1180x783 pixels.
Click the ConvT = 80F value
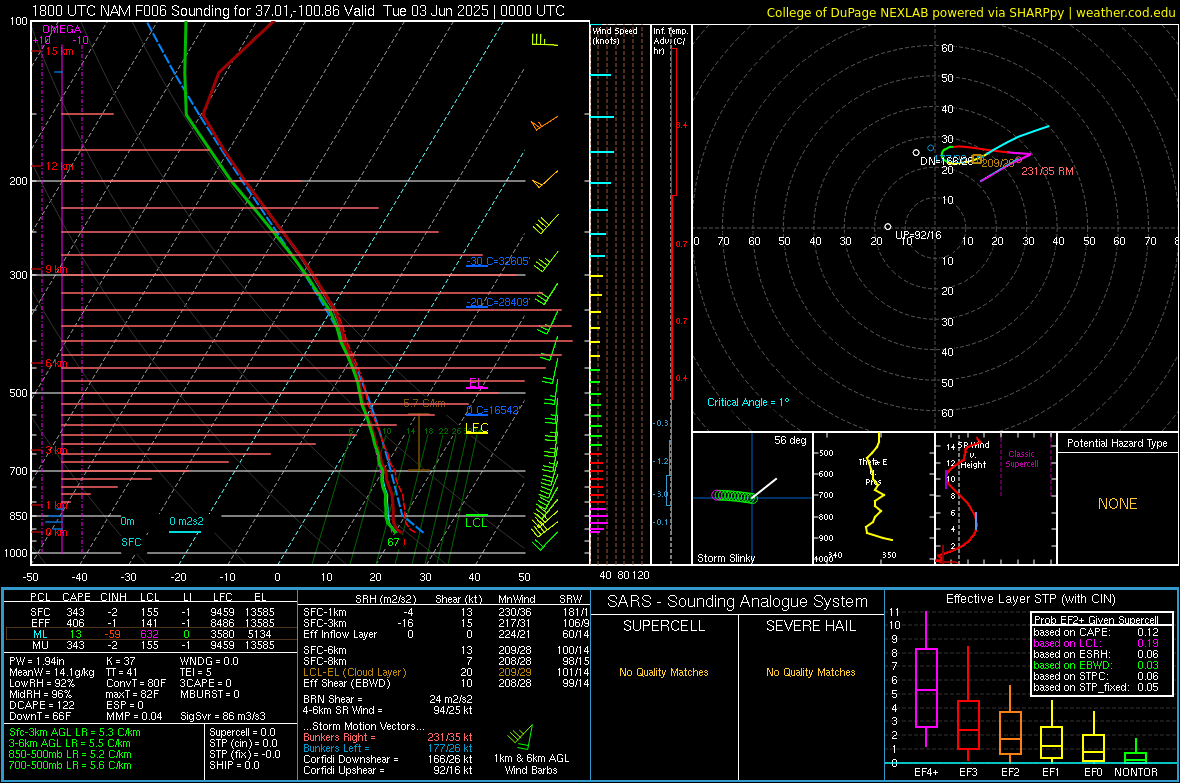135,684
